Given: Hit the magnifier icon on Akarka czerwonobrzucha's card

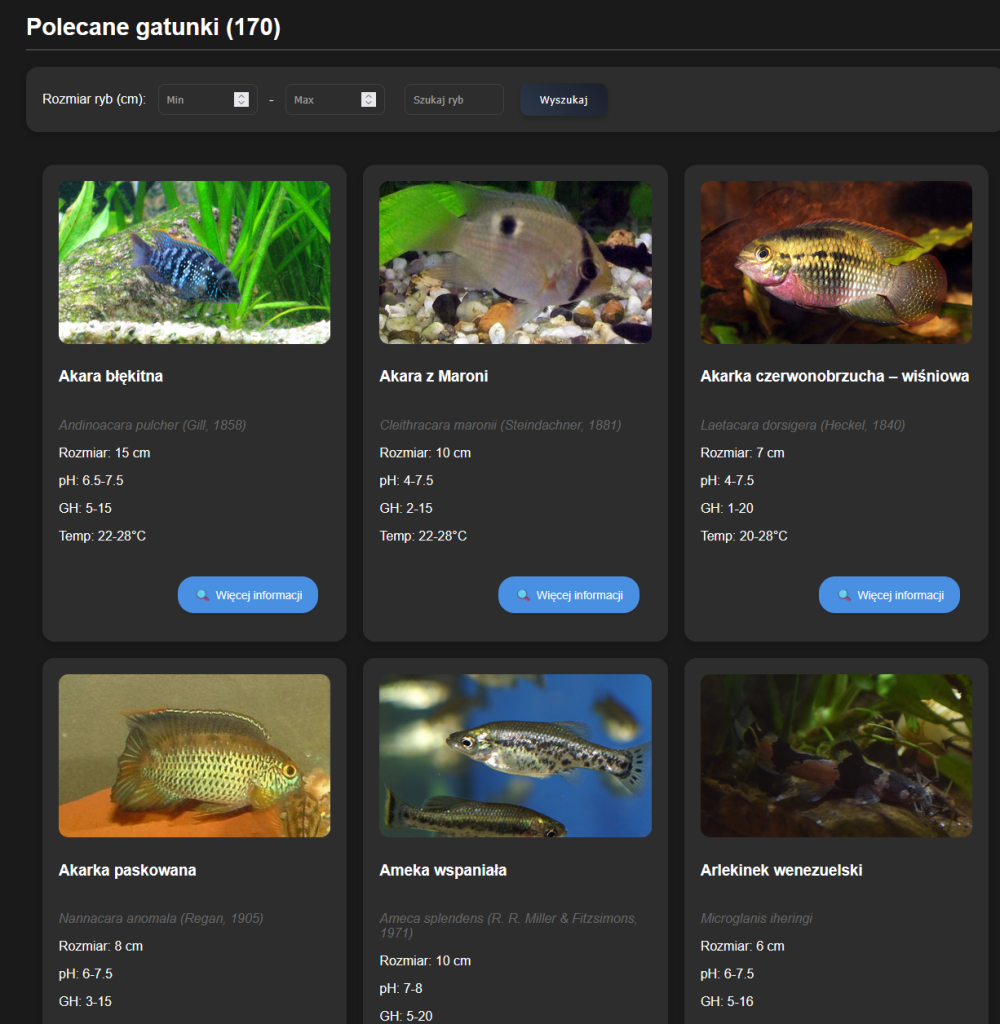Looking at the screenshot, I should tap(844, 595).
